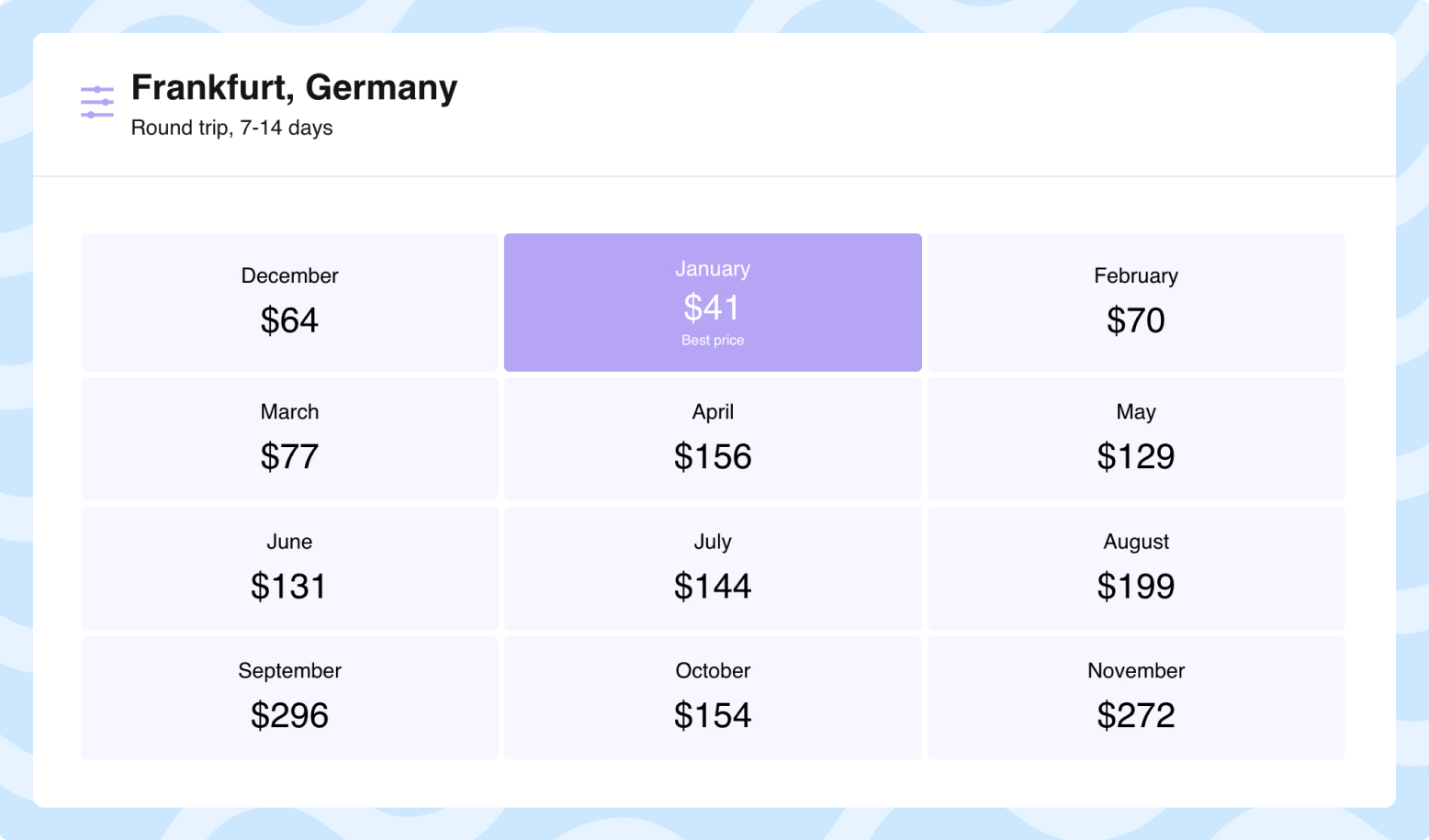
Task: Select May with the $129 fare
Action: click(x=1136, y=438)
